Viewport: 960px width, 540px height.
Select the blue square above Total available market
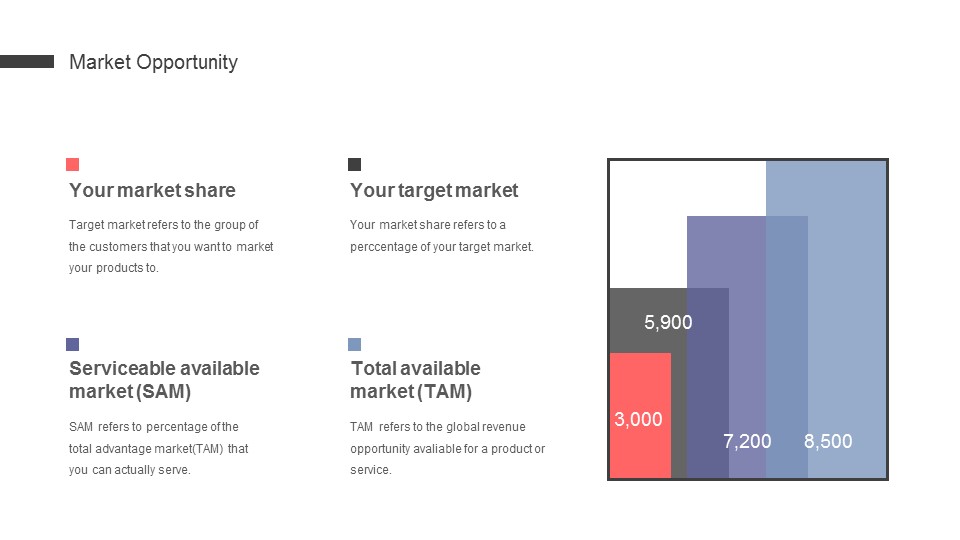(x=354, y=344)
